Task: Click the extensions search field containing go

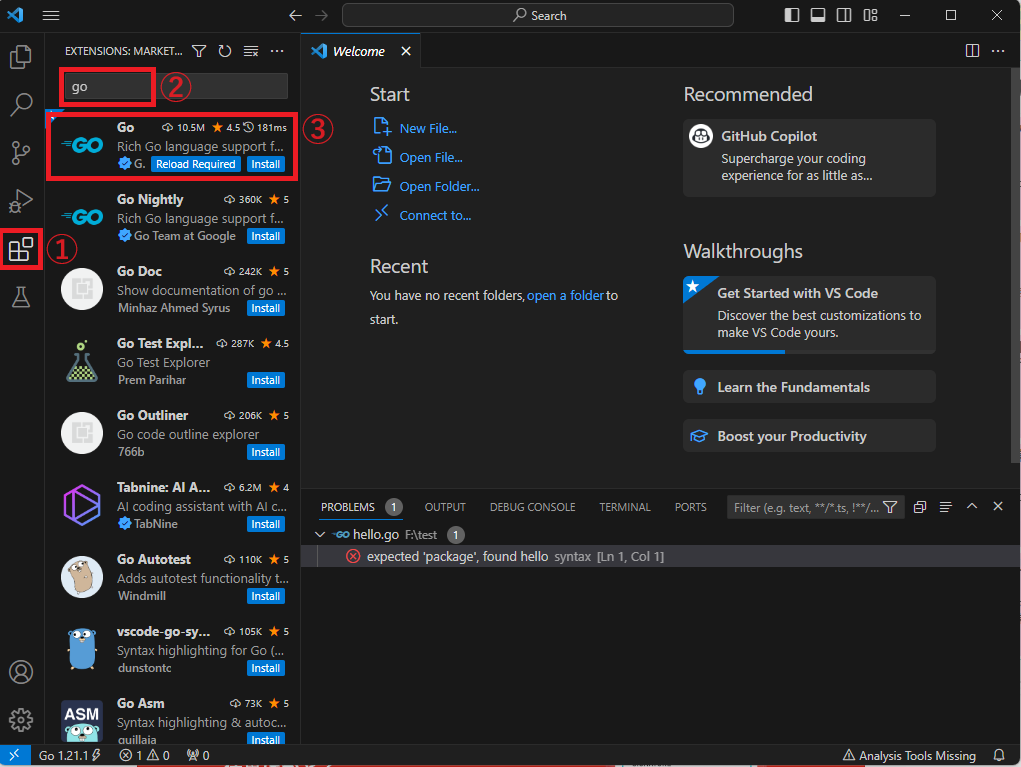Action: coord(176,87)
